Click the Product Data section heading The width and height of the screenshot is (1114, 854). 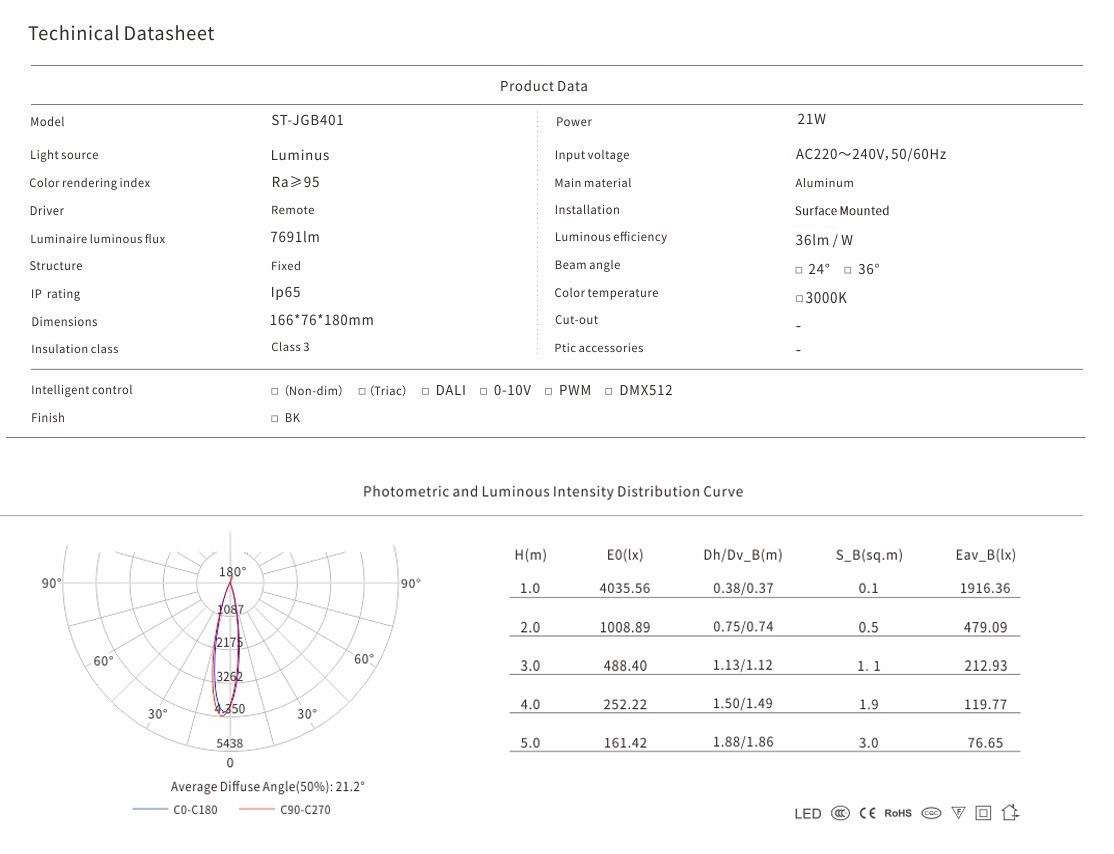[544, 86]
